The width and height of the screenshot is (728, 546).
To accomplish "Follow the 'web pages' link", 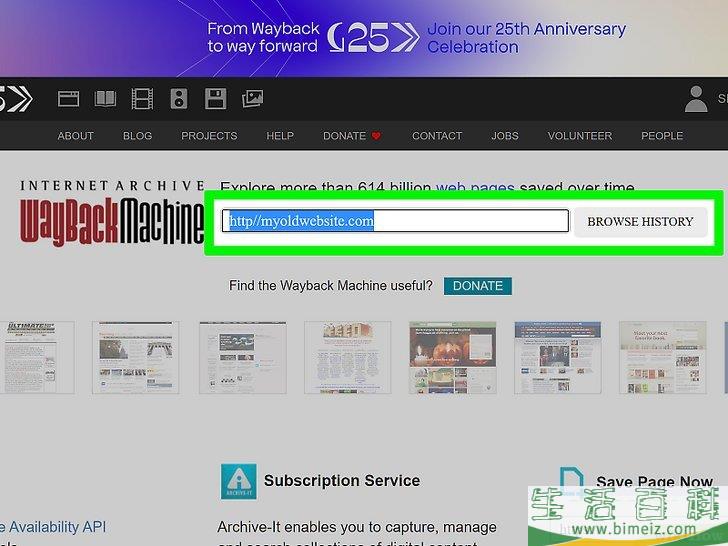I will coord(475,187).
